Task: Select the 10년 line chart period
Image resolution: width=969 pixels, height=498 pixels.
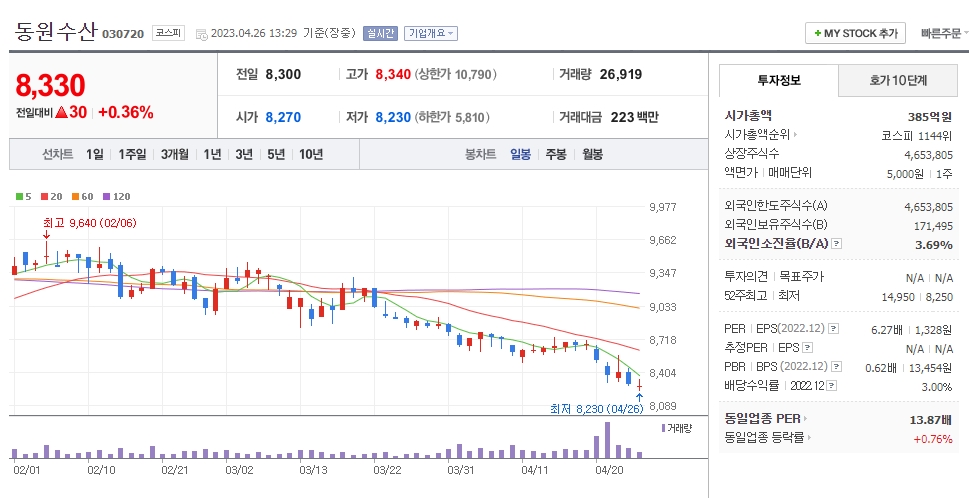Action: (x=311, y=154)
